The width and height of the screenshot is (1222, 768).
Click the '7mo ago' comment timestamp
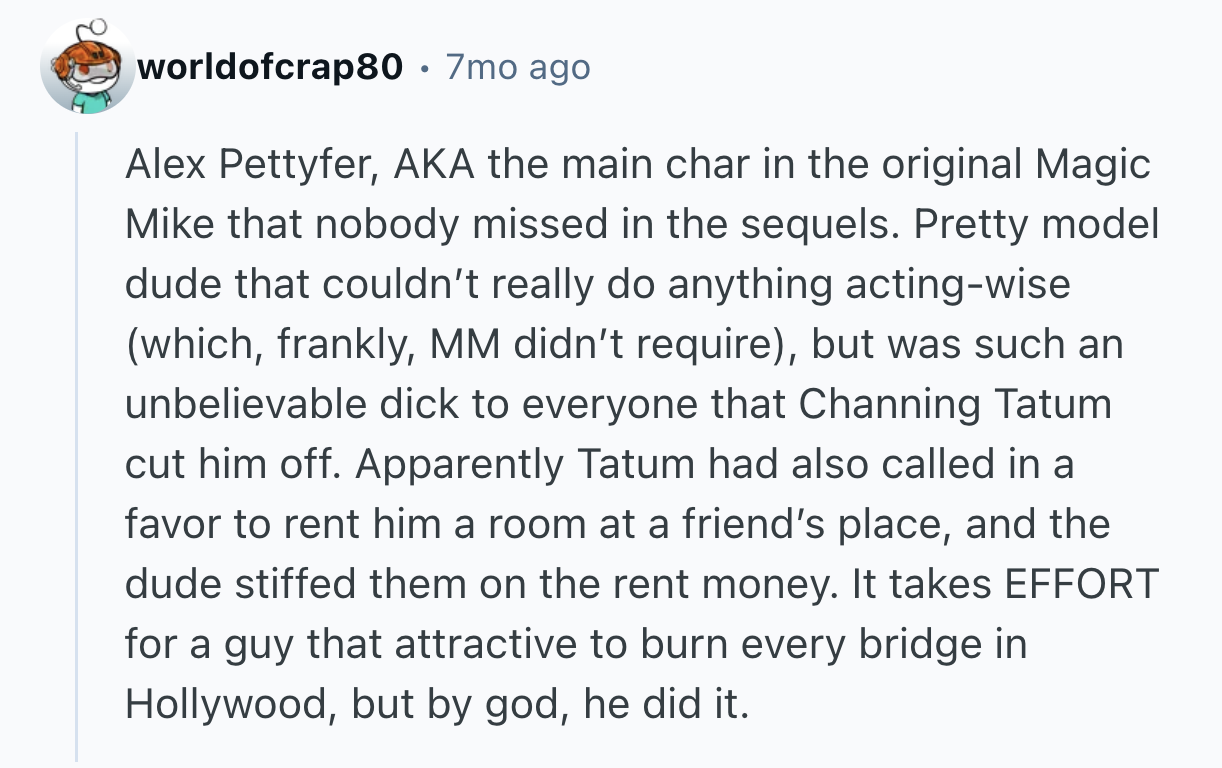tap(518, 67)
